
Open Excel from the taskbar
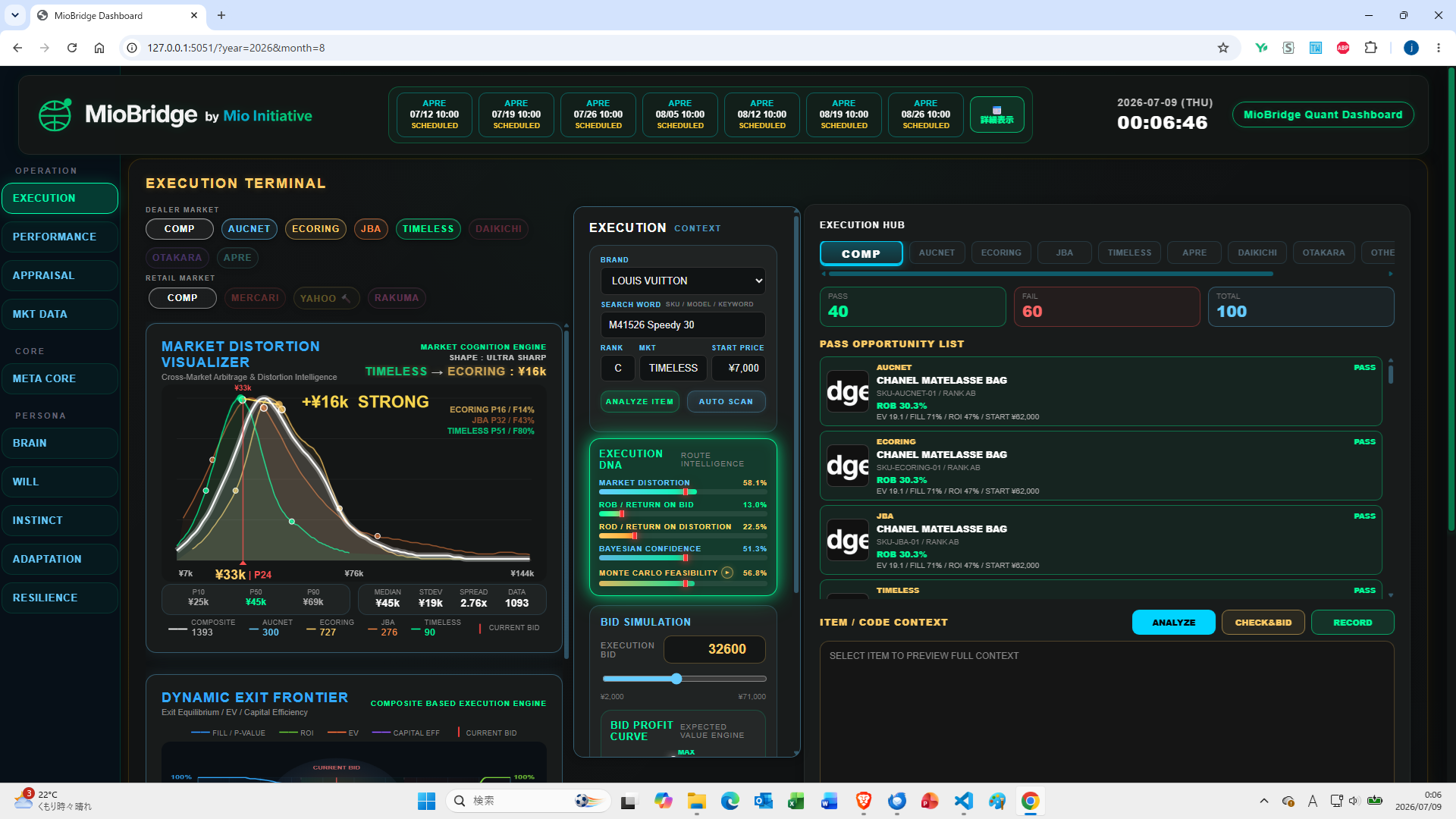pos(795,801)
